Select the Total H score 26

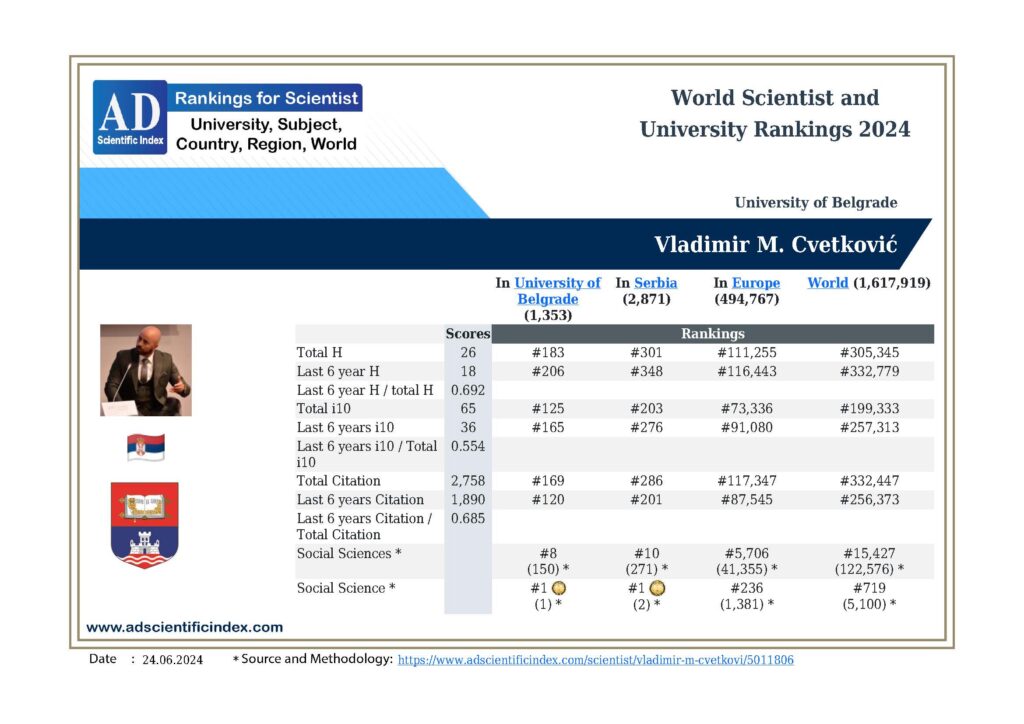click(468, 353)
